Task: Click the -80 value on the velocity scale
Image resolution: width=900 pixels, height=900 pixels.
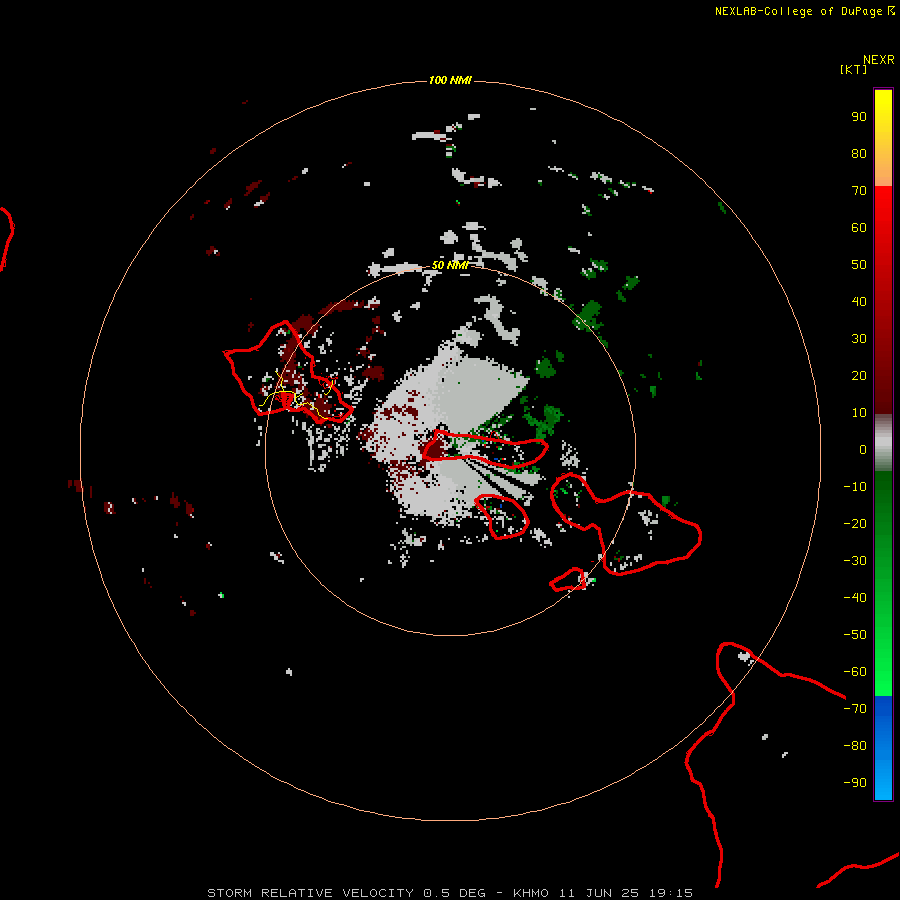Action: click(x=855, y=746)
